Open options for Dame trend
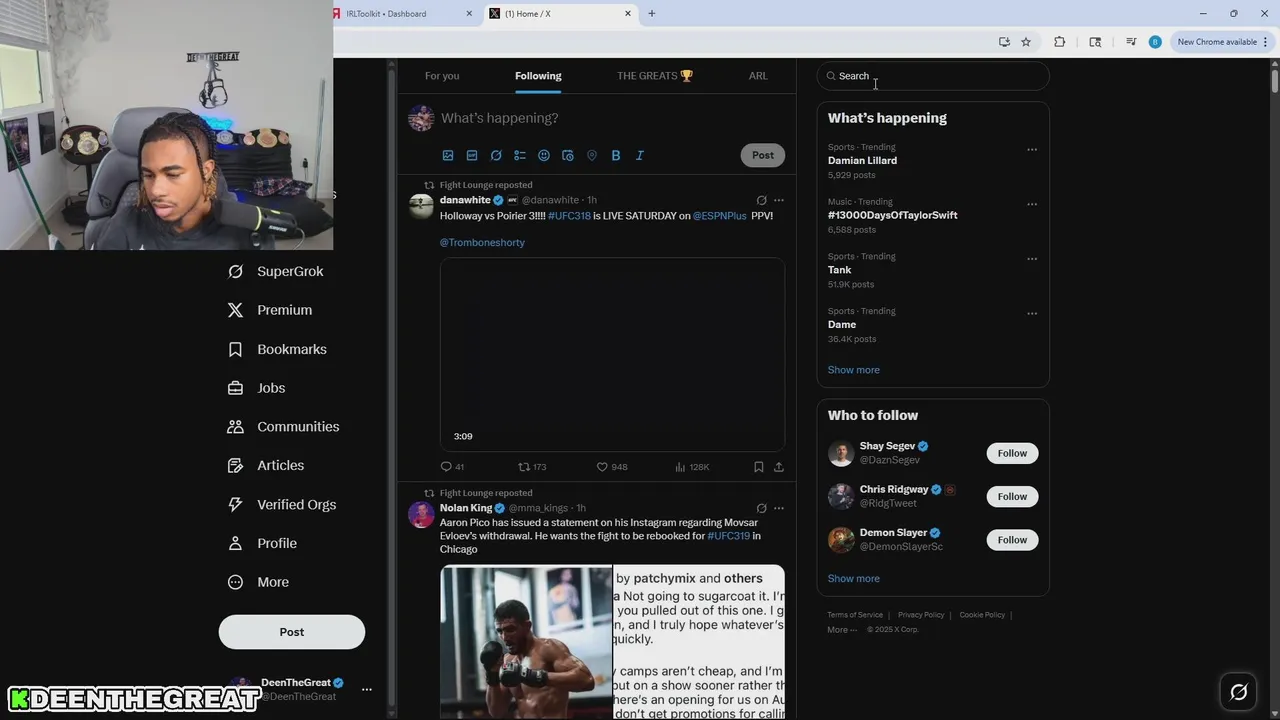Image resolution: width=1280 pixels, height=720 pixels. point(1032,313)
